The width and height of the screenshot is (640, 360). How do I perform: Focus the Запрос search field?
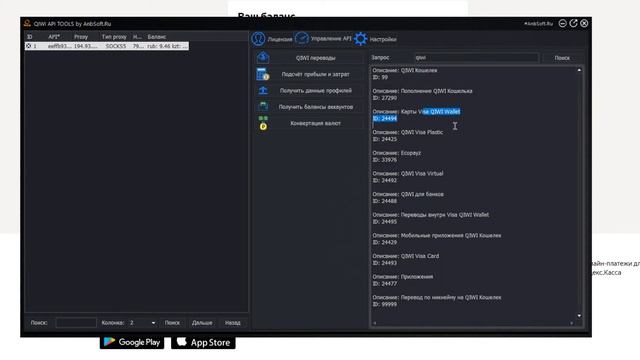[476, 58]
